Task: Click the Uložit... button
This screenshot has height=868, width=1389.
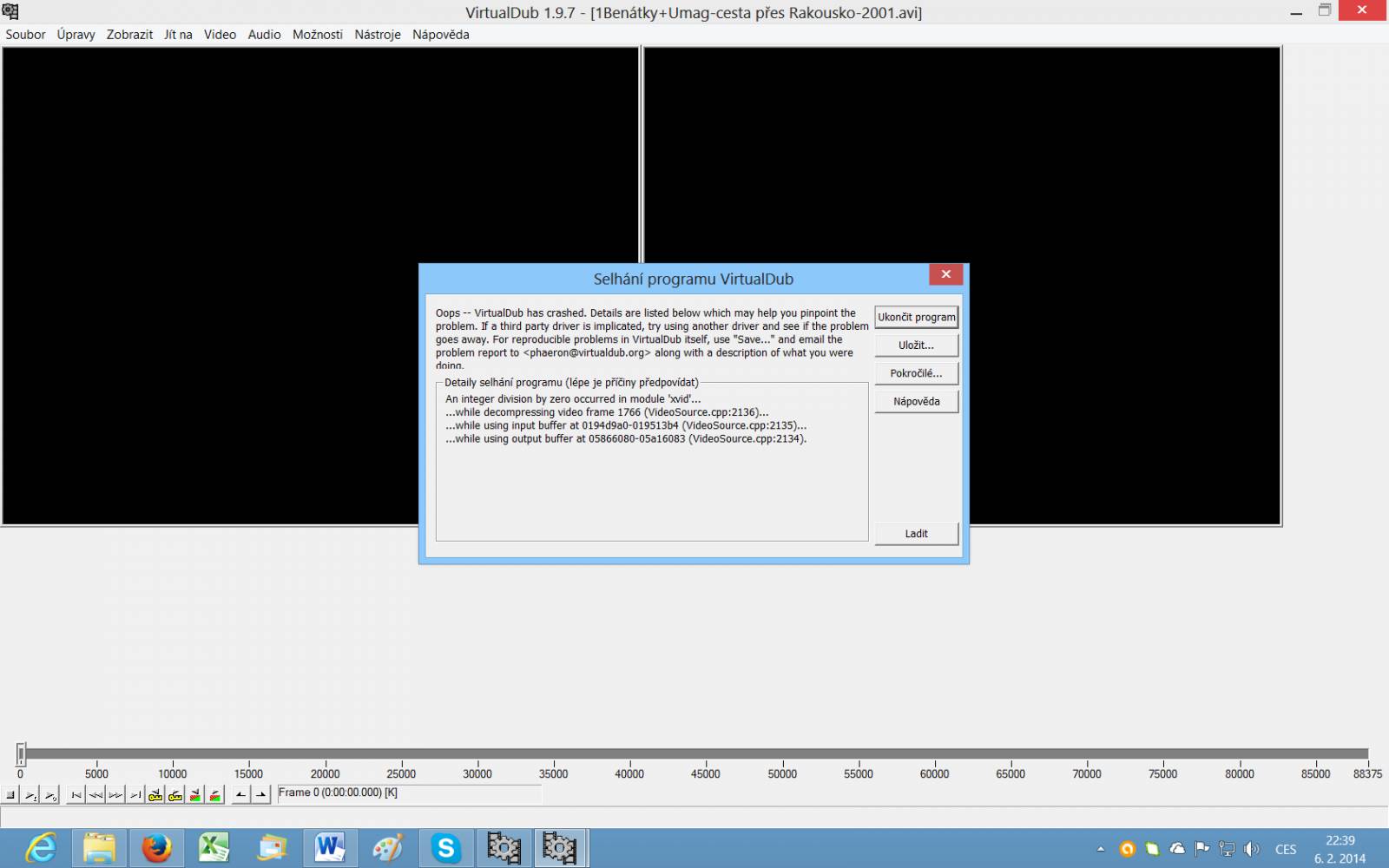Action: point(917,345)
